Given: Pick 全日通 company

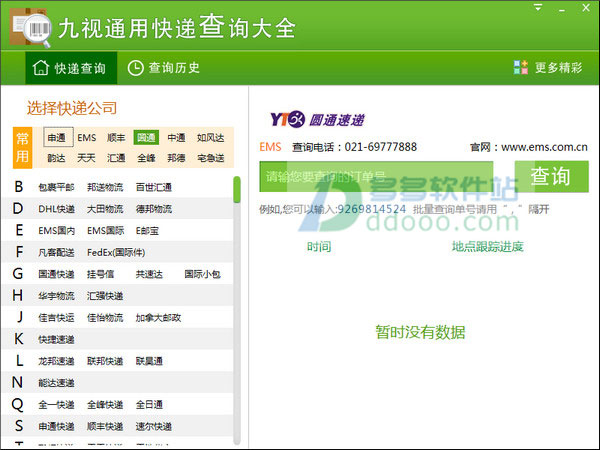Looking at the screenshot, I should point(149,404).
